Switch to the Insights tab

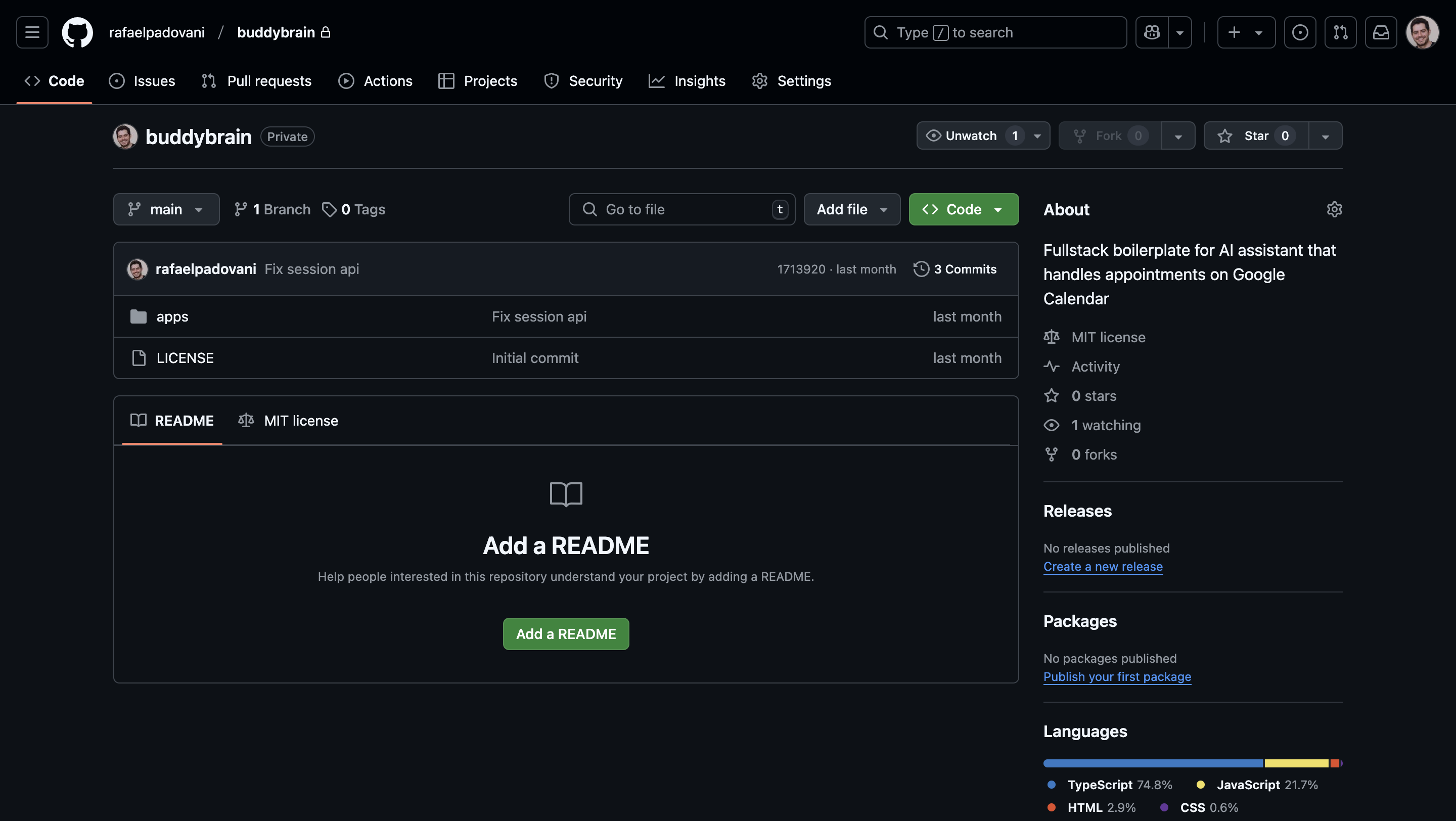688,81
